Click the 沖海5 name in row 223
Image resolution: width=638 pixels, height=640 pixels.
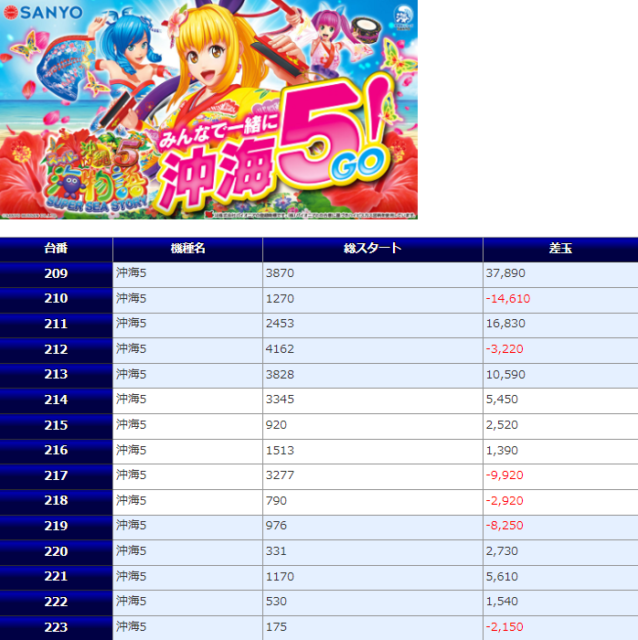pos(131,627)
